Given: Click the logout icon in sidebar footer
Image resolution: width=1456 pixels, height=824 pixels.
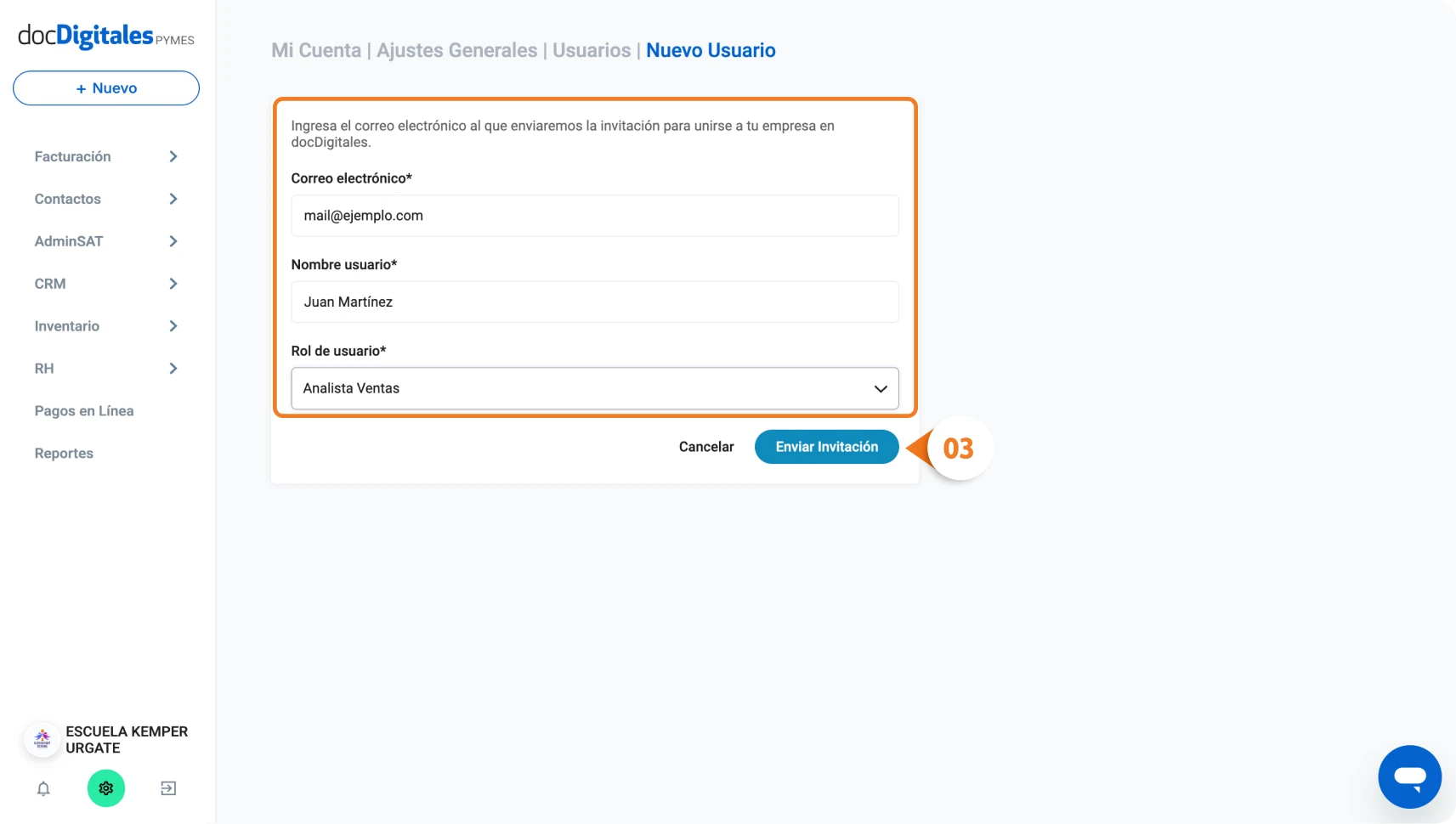Looking at the screenshot, I should (168, 788).
